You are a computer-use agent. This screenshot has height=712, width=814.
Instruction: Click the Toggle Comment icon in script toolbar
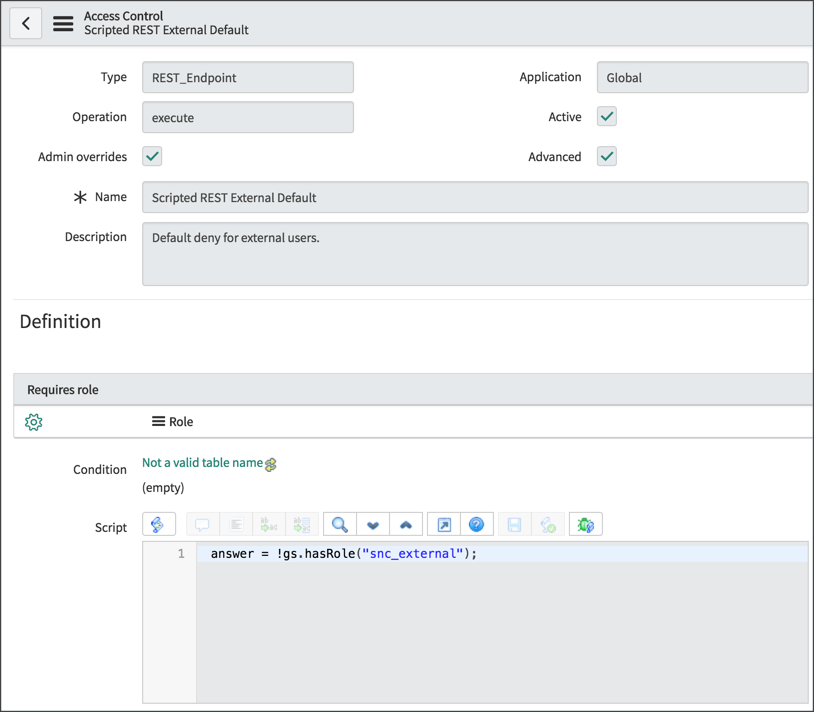[x=203, y=523]
